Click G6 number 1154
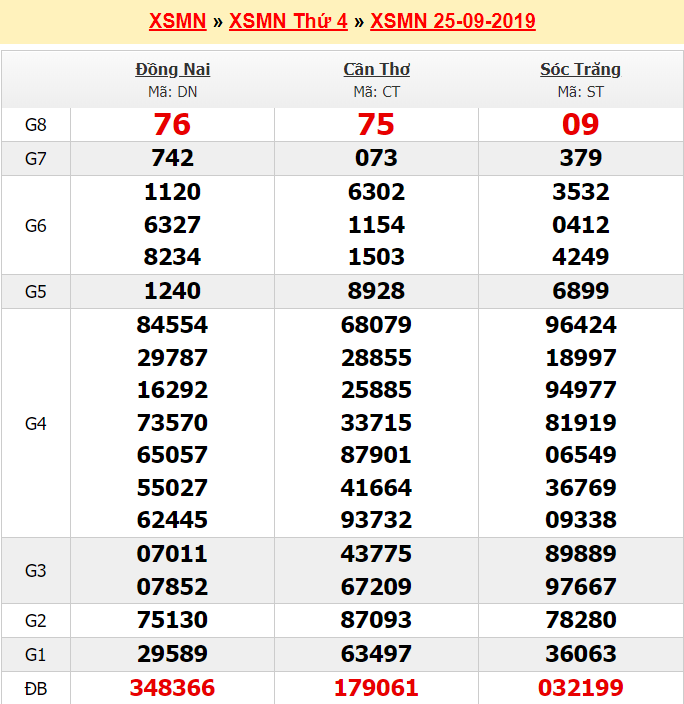Image resolution: width=684 pixels, height=704 pixels. [x=376, y=225]
